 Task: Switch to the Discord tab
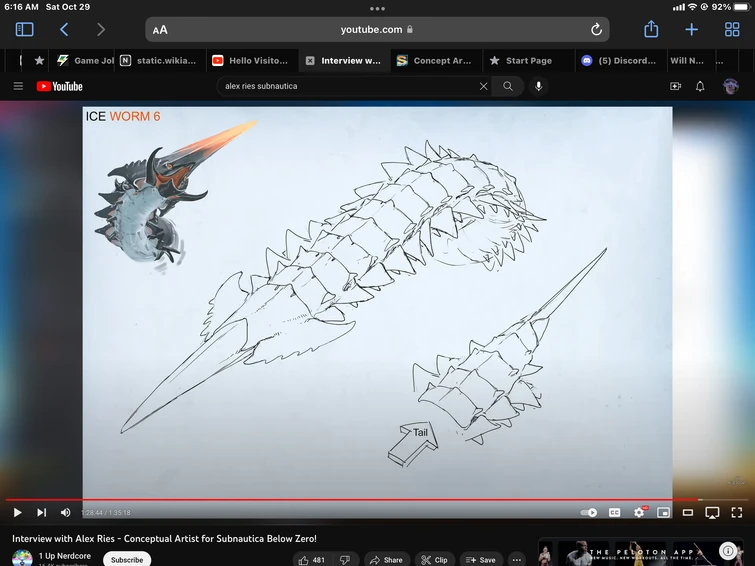tap(620, 60)
